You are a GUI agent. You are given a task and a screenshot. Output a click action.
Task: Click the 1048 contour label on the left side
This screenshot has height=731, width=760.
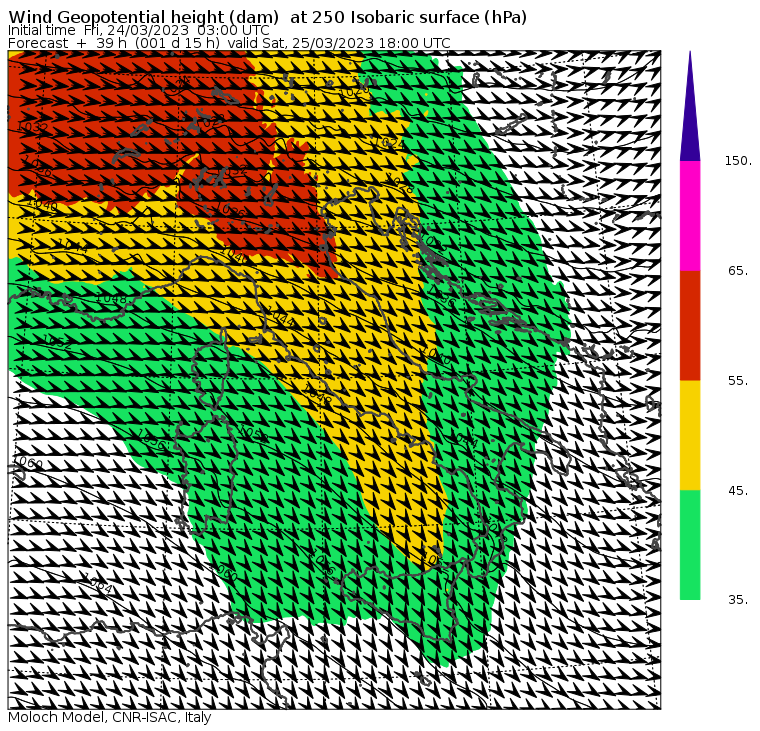click(x=111, y=299)
